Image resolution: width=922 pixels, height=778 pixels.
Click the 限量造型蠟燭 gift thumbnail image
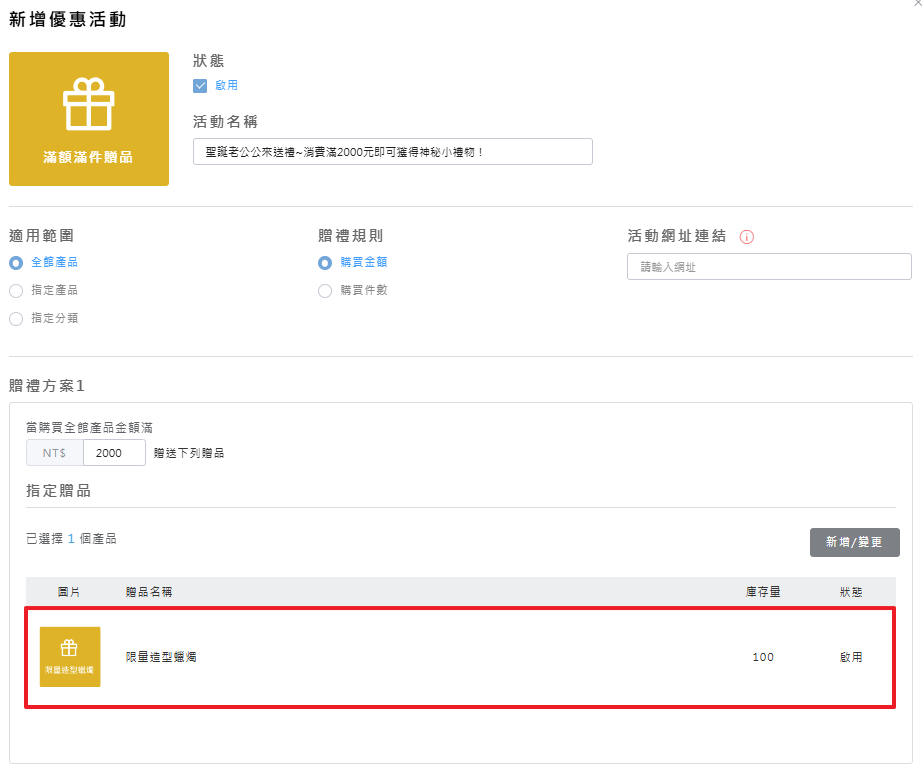70,657
